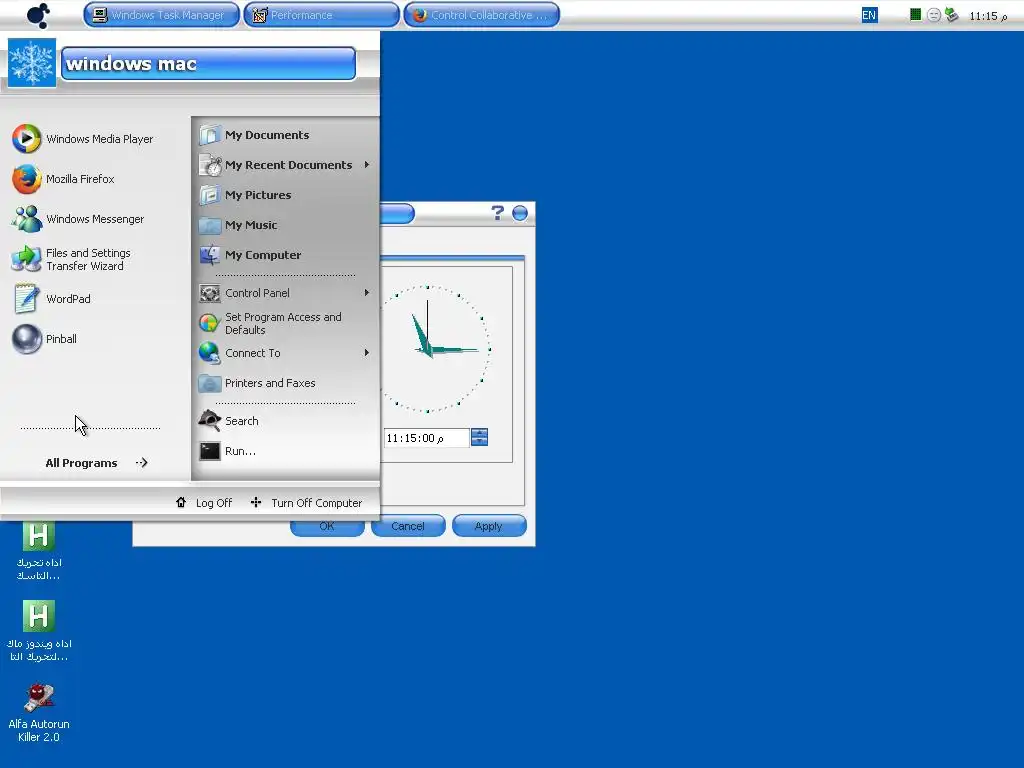Click Apply in the dialog
Viewport: 1024px width, 768px height.
click(x=489, y=526)
